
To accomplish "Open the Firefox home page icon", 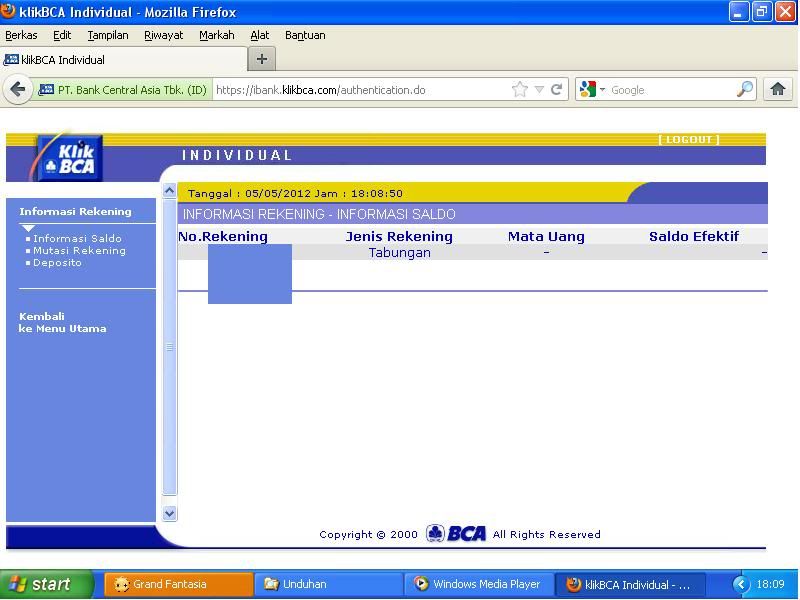I will 778,90.
